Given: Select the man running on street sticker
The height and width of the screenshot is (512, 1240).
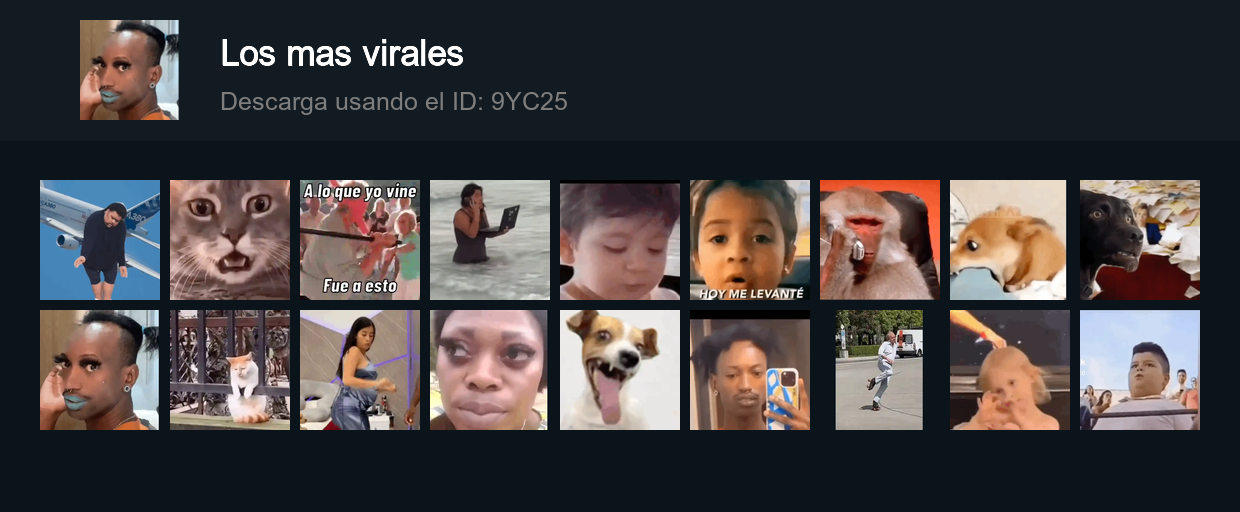Looking at the screenshot, I should point(880,370).
